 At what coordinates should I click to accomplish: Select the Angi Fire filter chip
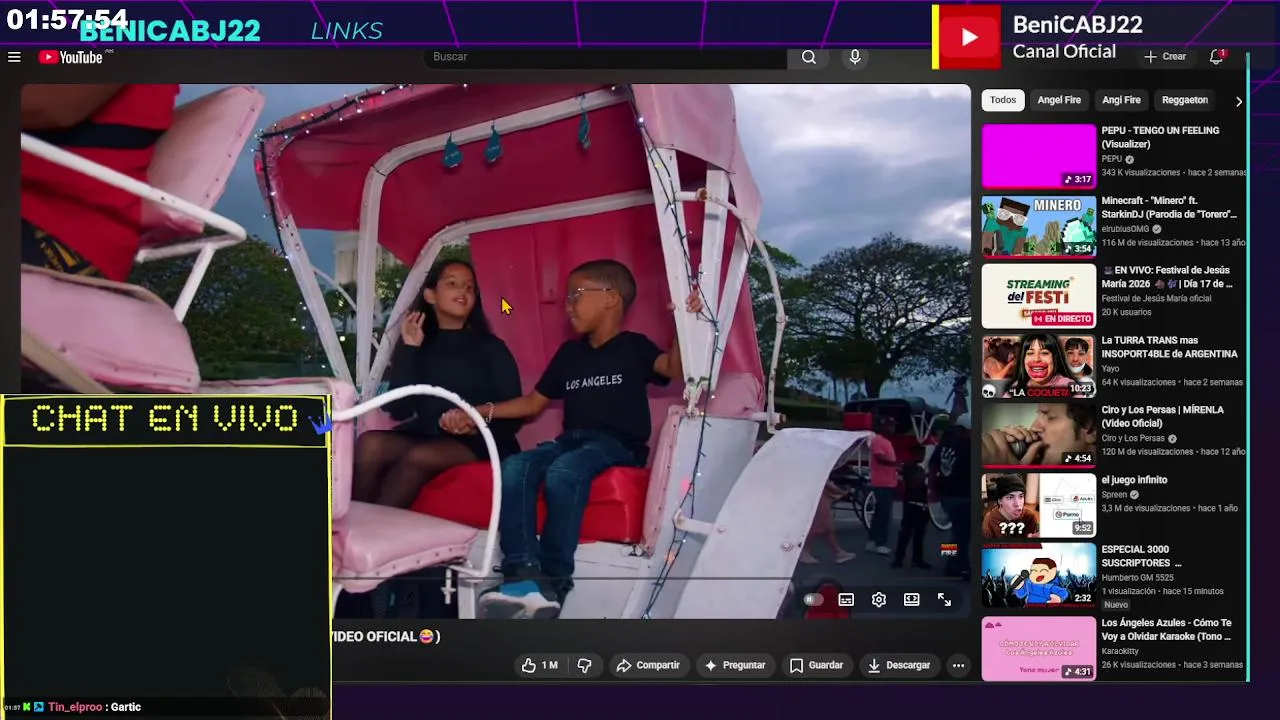[x=1121, y=100]
